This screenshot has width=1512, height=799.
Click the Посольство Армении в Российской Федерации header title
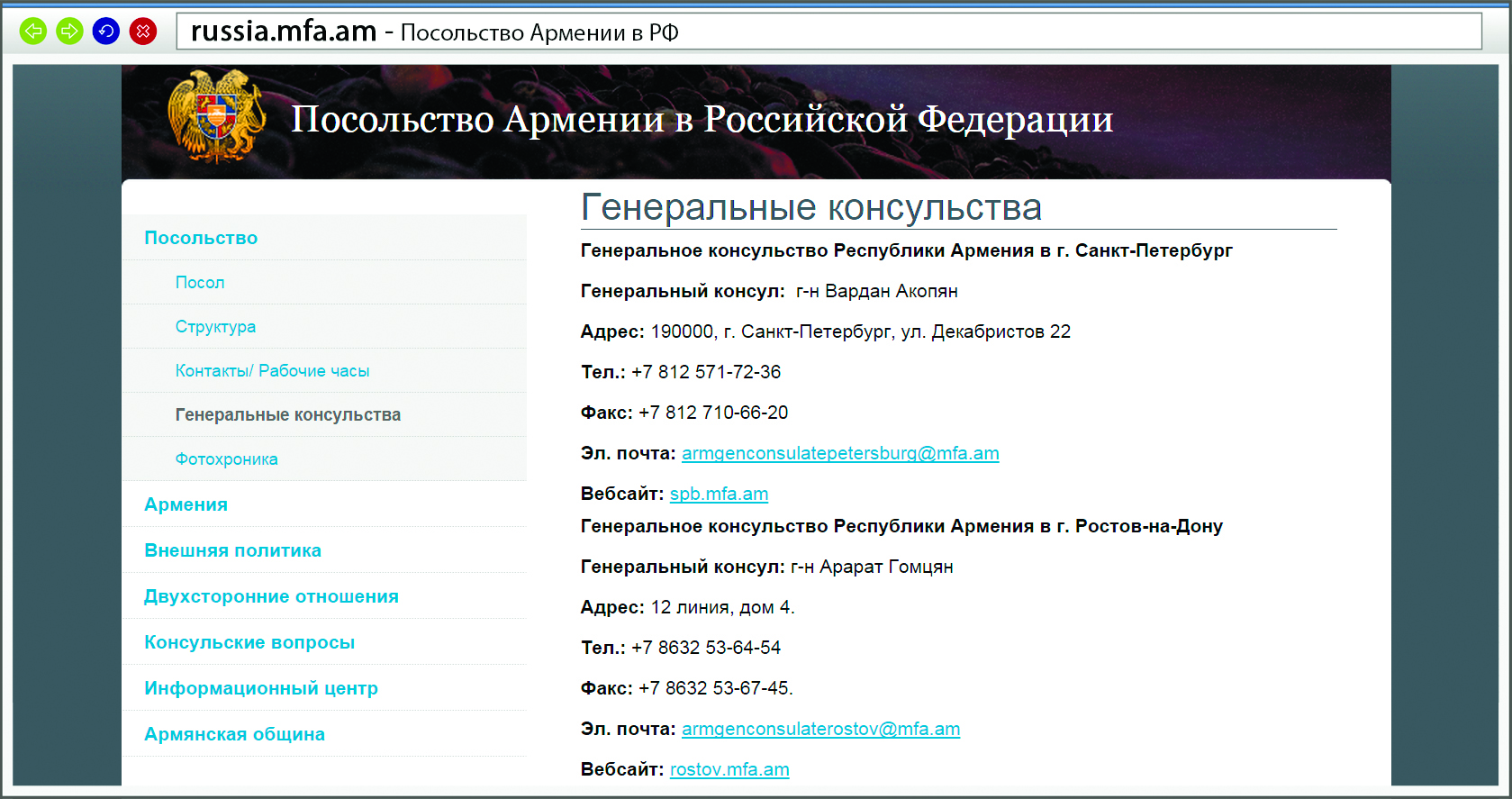click(702, 119)
